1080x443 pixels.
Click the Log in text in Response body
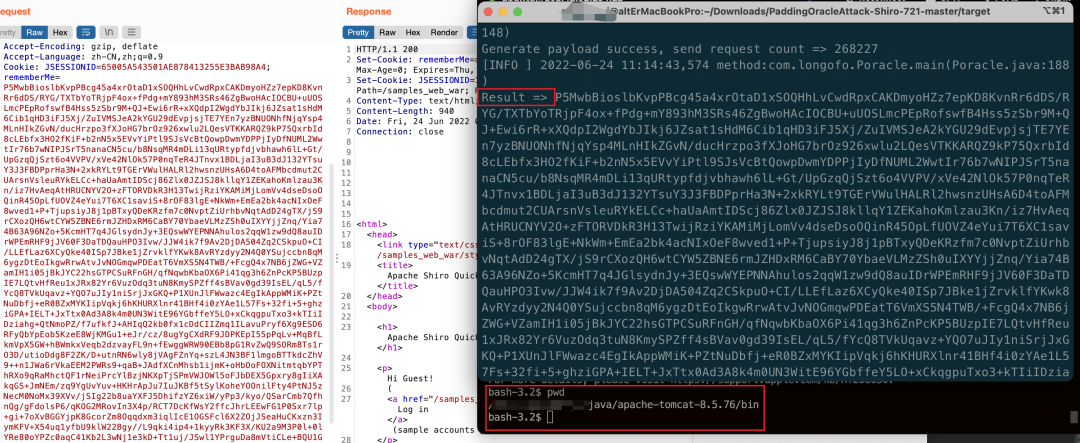point(413,409)
